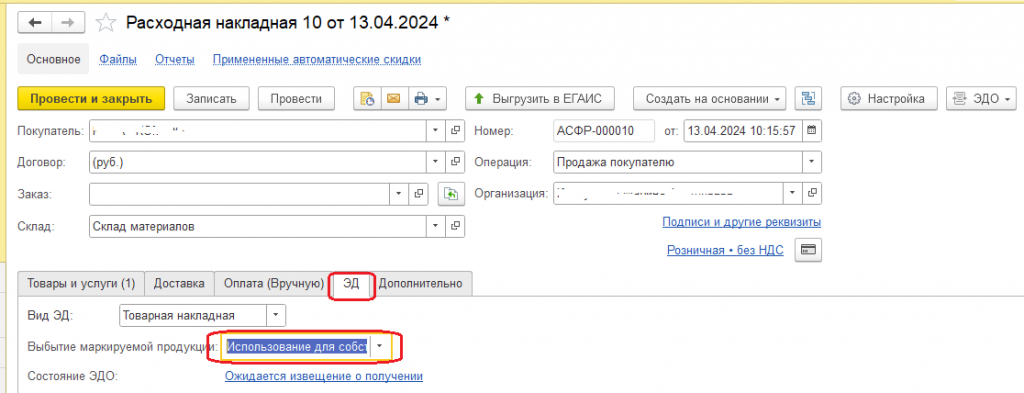Switch to Дополнительно tab
This screenshot has width=1024, height=393.
[x=421, y=283]
